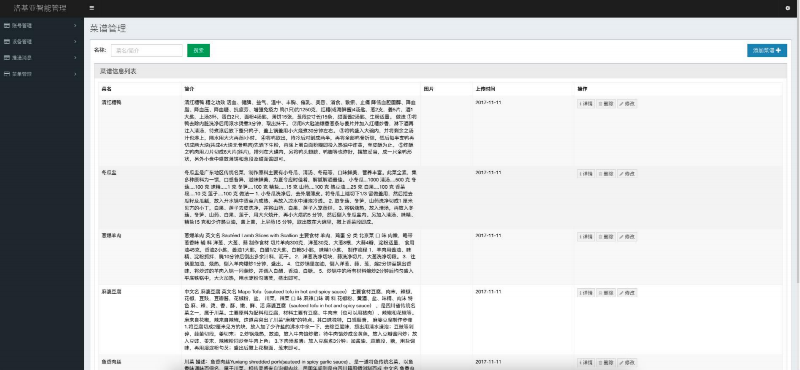Click the upload date in 冬瓜盅 row
The width and height of the screenshot is (800, 370).
coord(488,172)
